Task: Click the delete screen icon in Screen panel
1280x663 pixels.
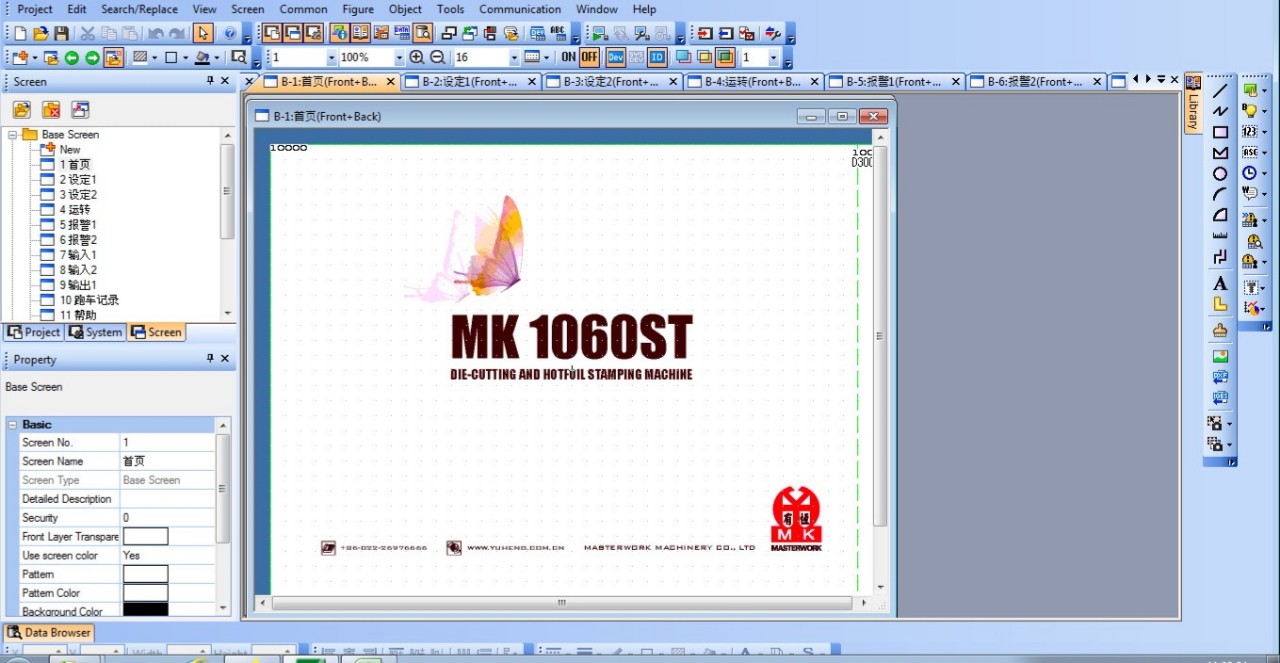Action: 51,110
